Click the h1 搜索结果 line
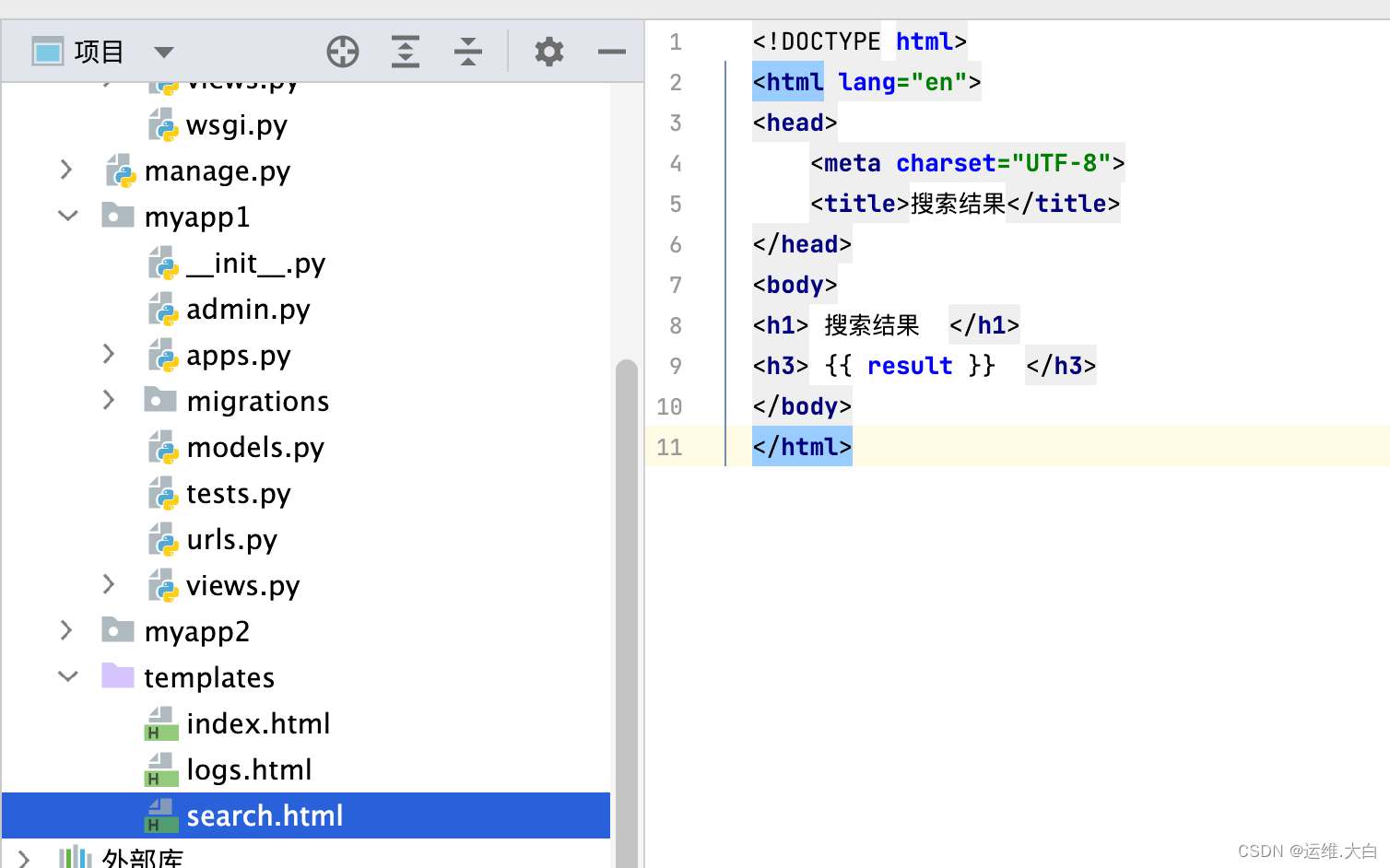 (886, 325)
